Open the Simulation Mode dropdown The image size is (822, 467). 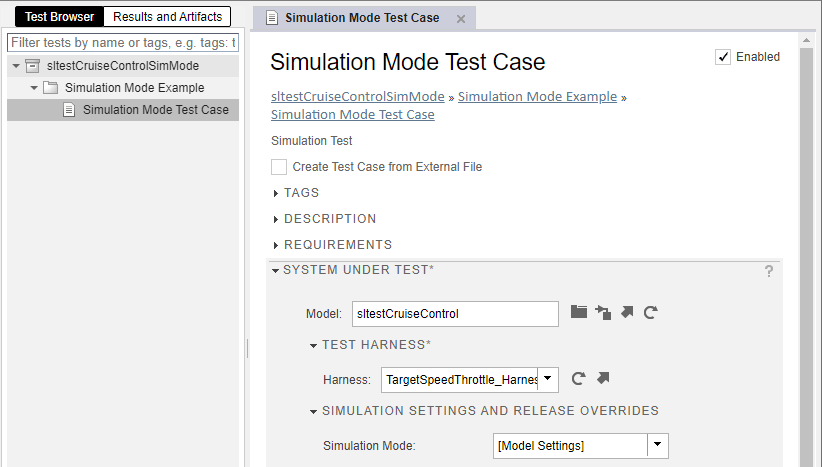657,445
